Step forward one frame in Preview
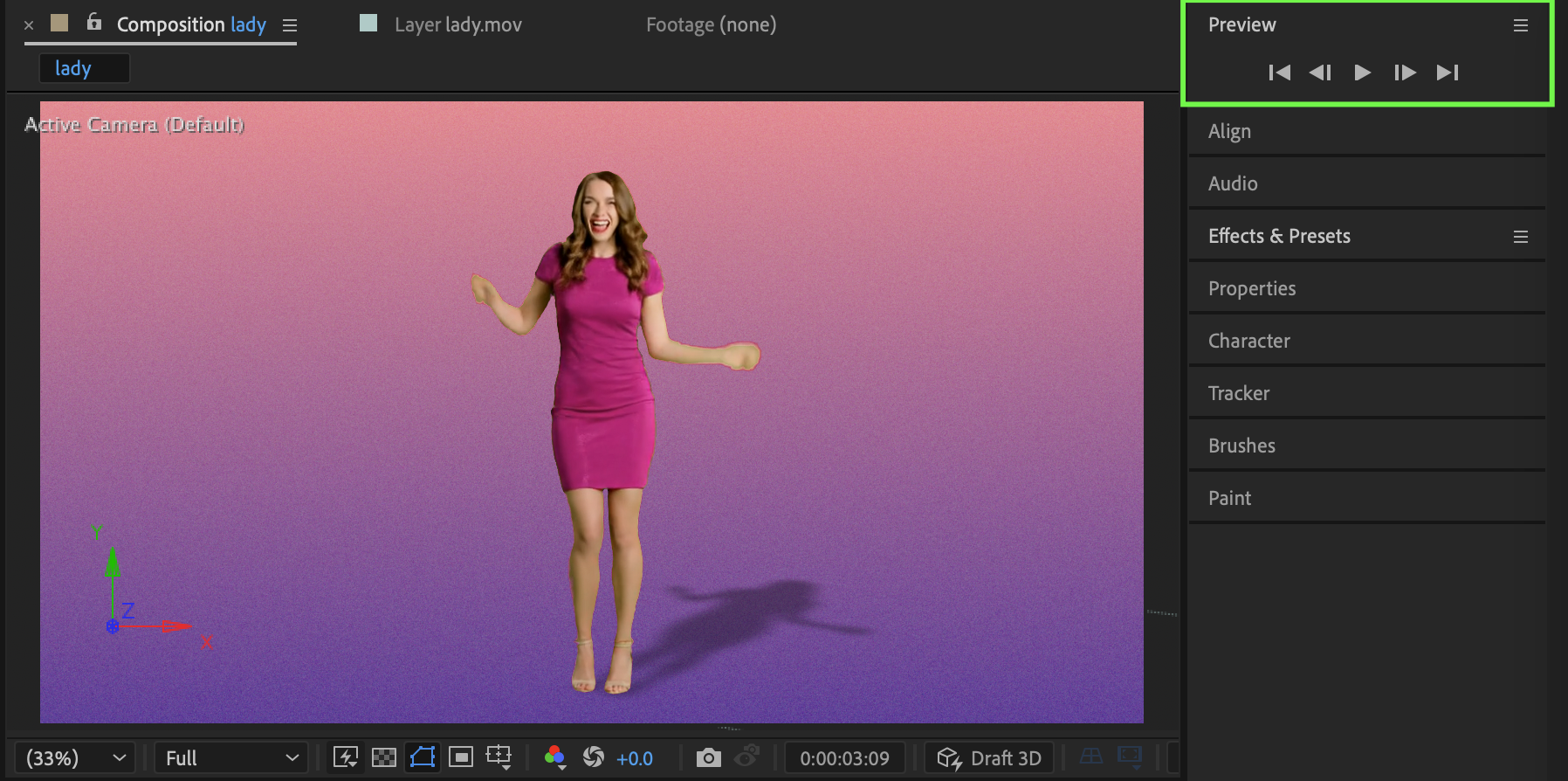The height and width of the screenshot is (781, 1568). click(1404, 73)
